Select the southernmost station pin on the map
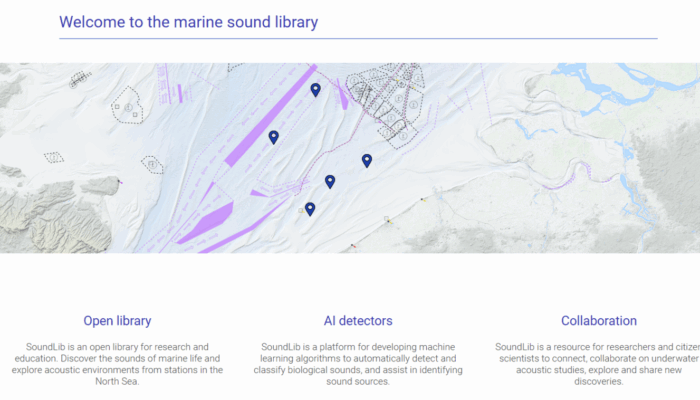The height and width of the screenshot is (400, 700). pyautogui.click(x=310, y=209)
